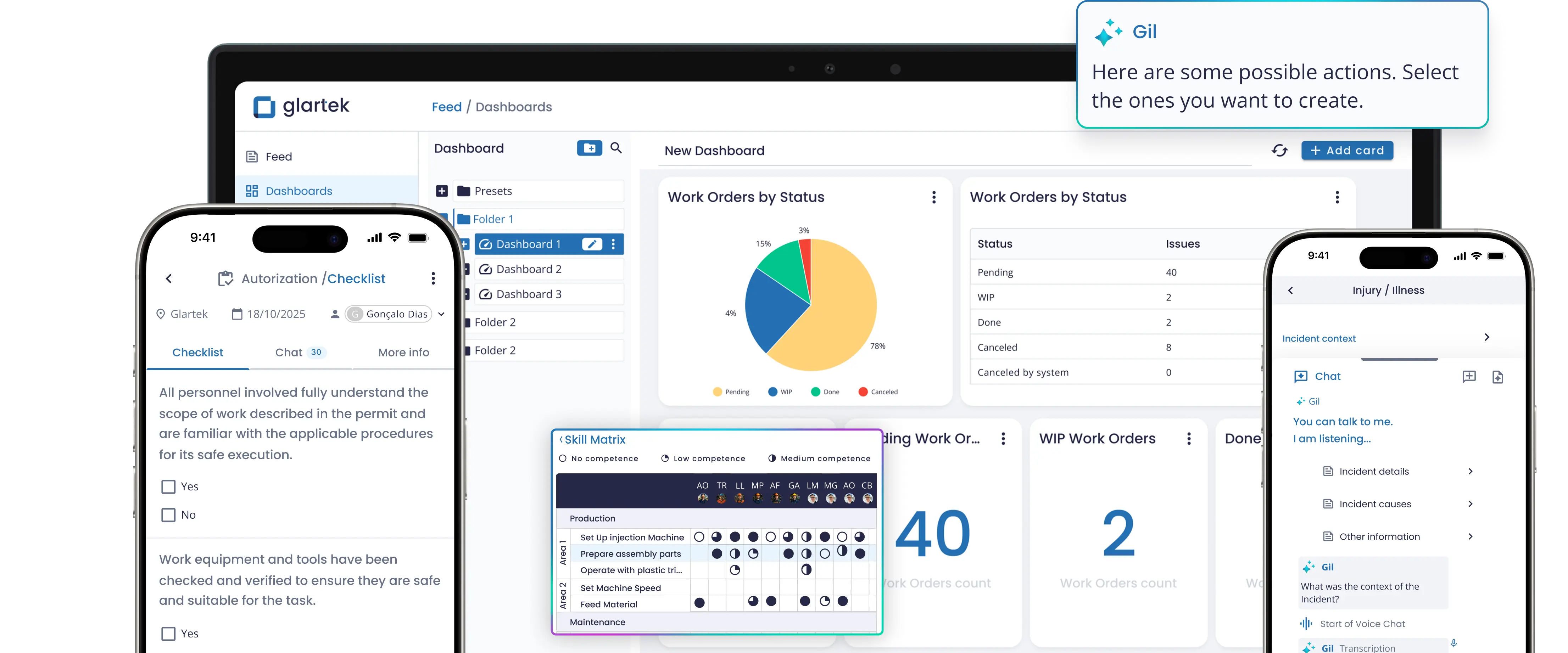
Task: Open pie chart card three-dot menu
Action: click(x=934, y=197)
